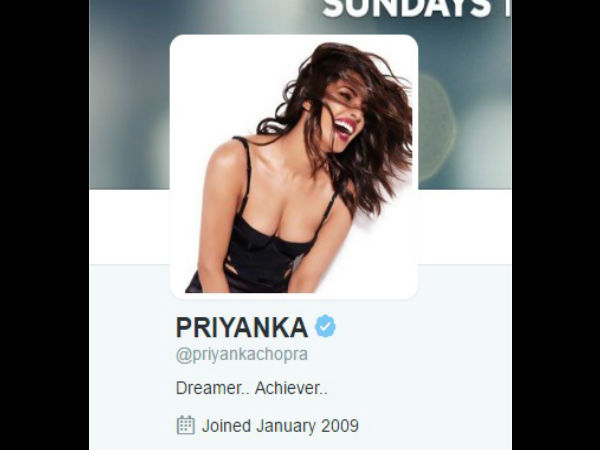Open the profile picture thumbnail
The width and height of the screenshot is (600, 450).
point(293,166)
